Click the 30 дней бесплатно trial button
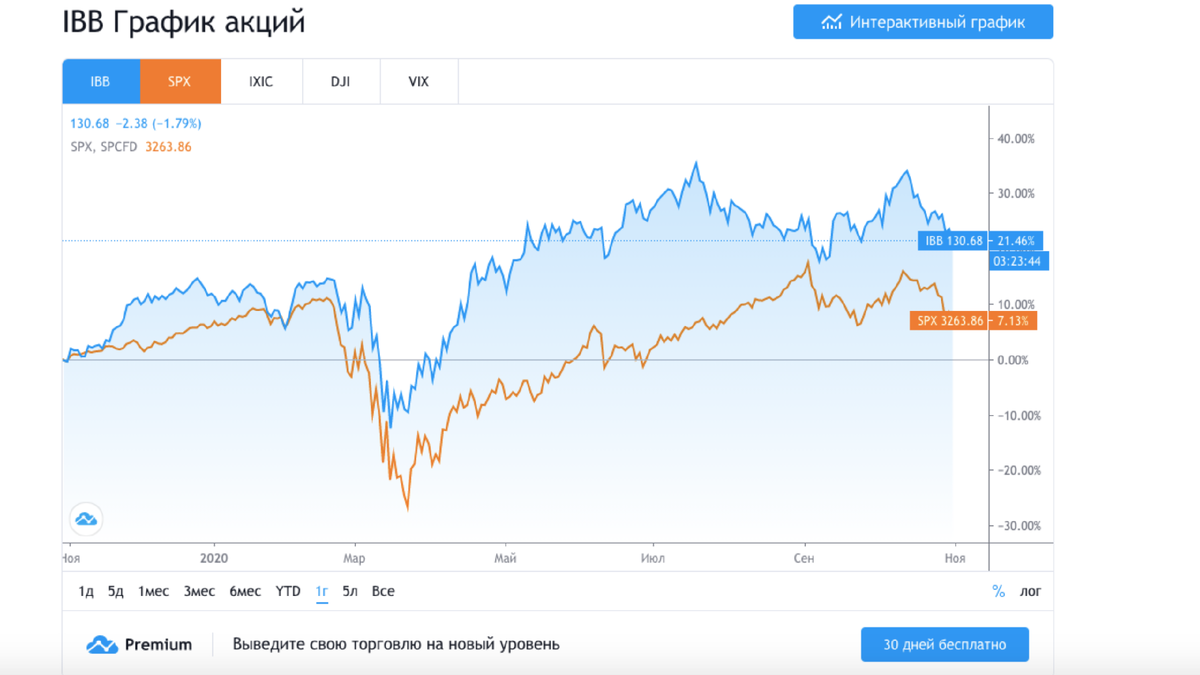This screenshot has width=1200, height=675. point(944,644)
